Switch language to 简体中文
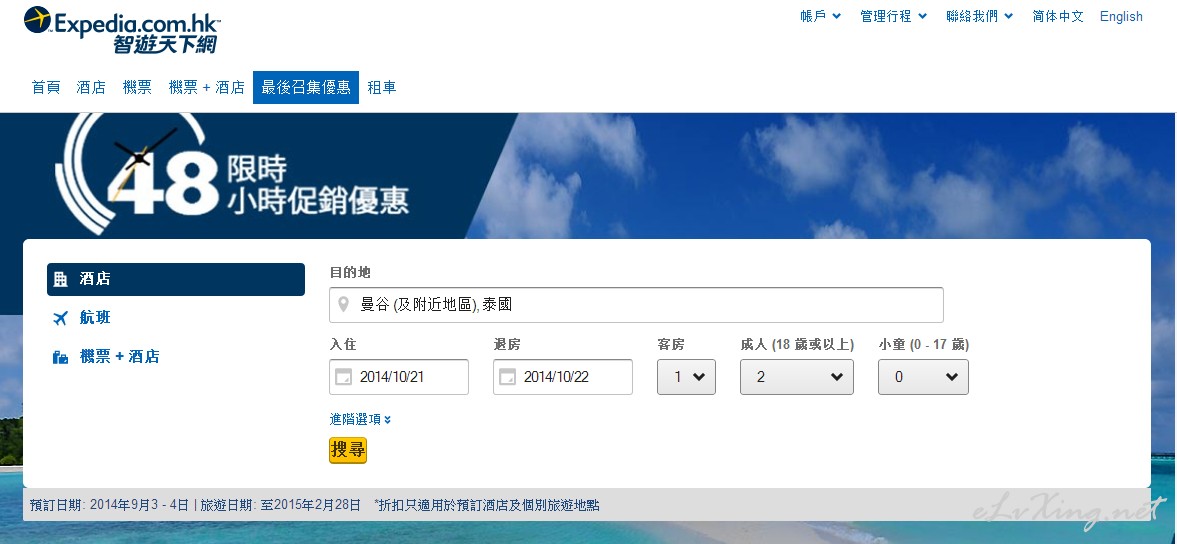 pos(1058,16)
